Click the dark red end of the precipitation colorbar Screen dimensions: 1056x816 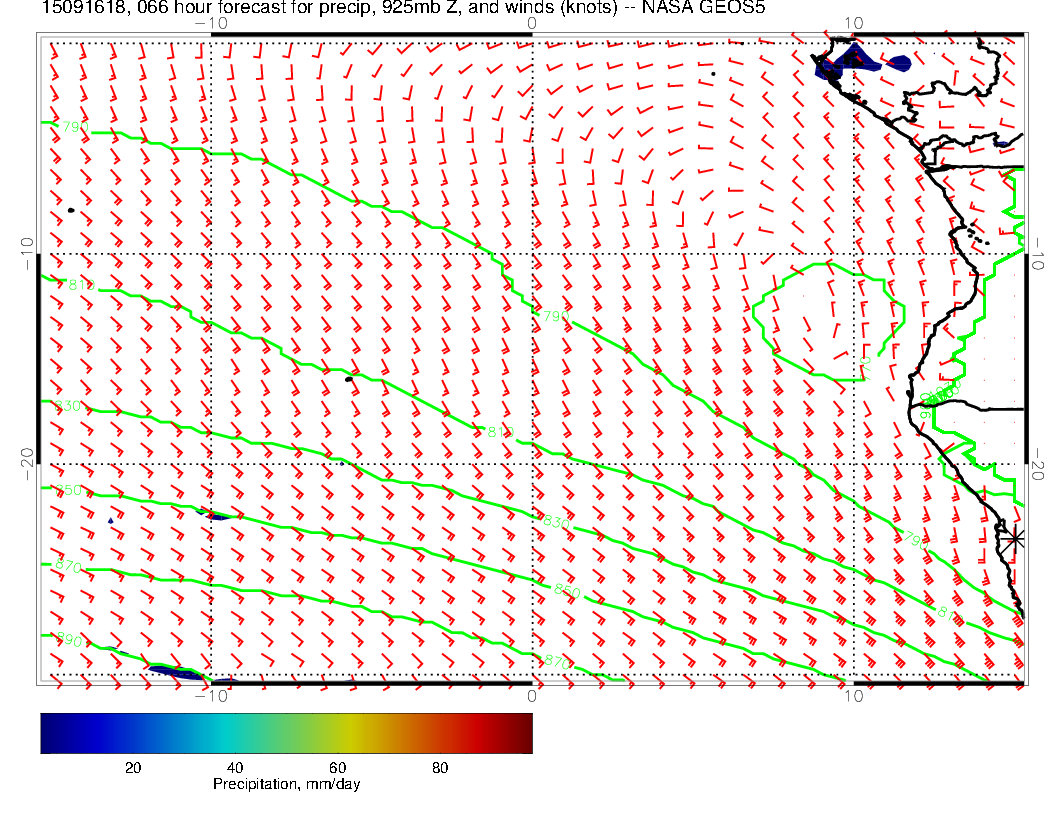coord(520,732)
